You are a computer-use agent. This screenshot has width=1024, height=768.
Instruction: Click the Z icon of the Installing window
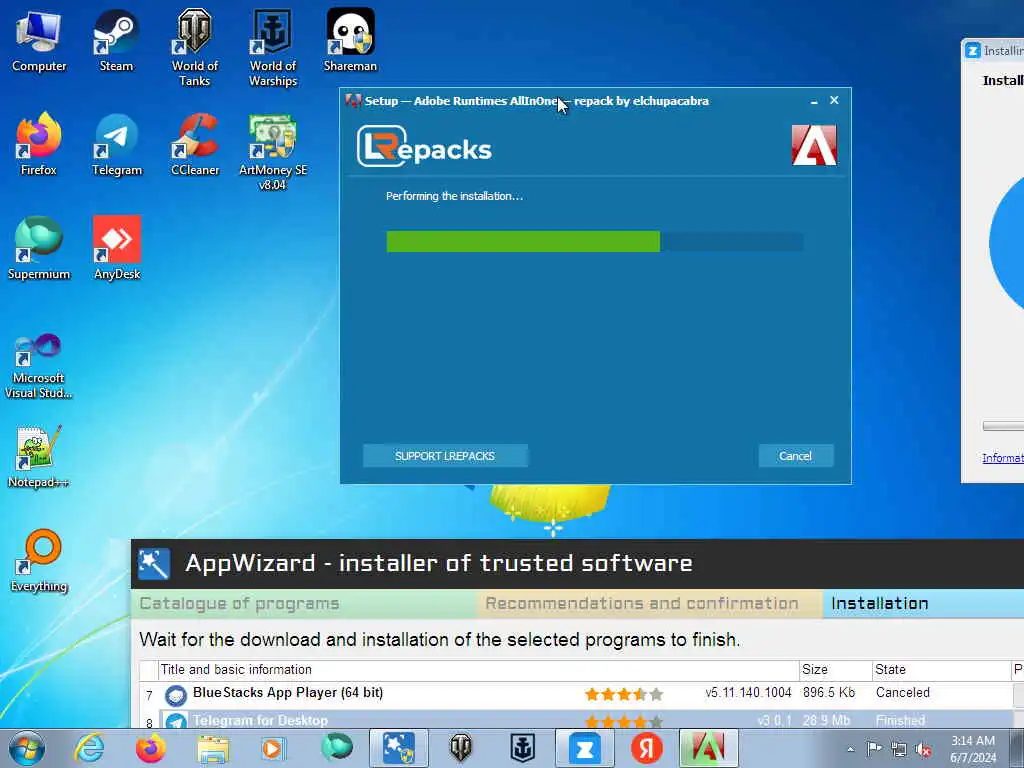(x=973, y=50)
